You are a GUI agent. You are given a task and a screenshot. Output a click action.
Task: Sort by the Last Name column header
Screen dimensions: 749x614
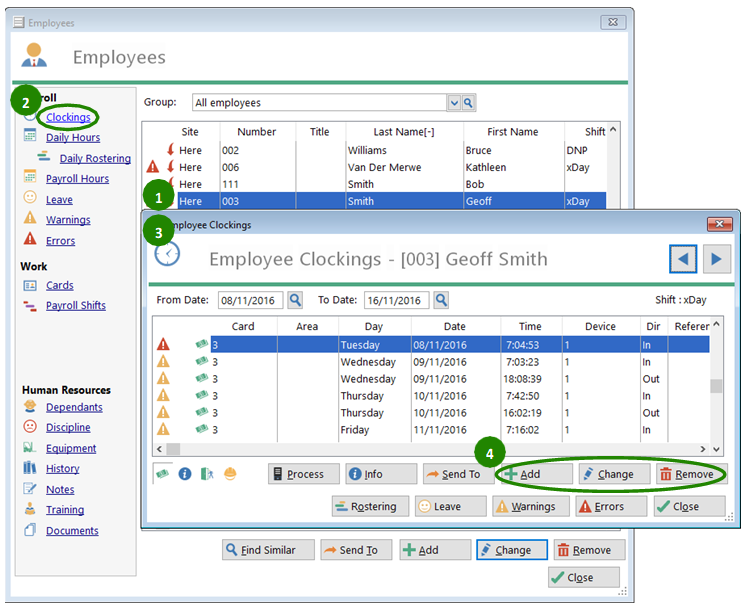point(404,132)
